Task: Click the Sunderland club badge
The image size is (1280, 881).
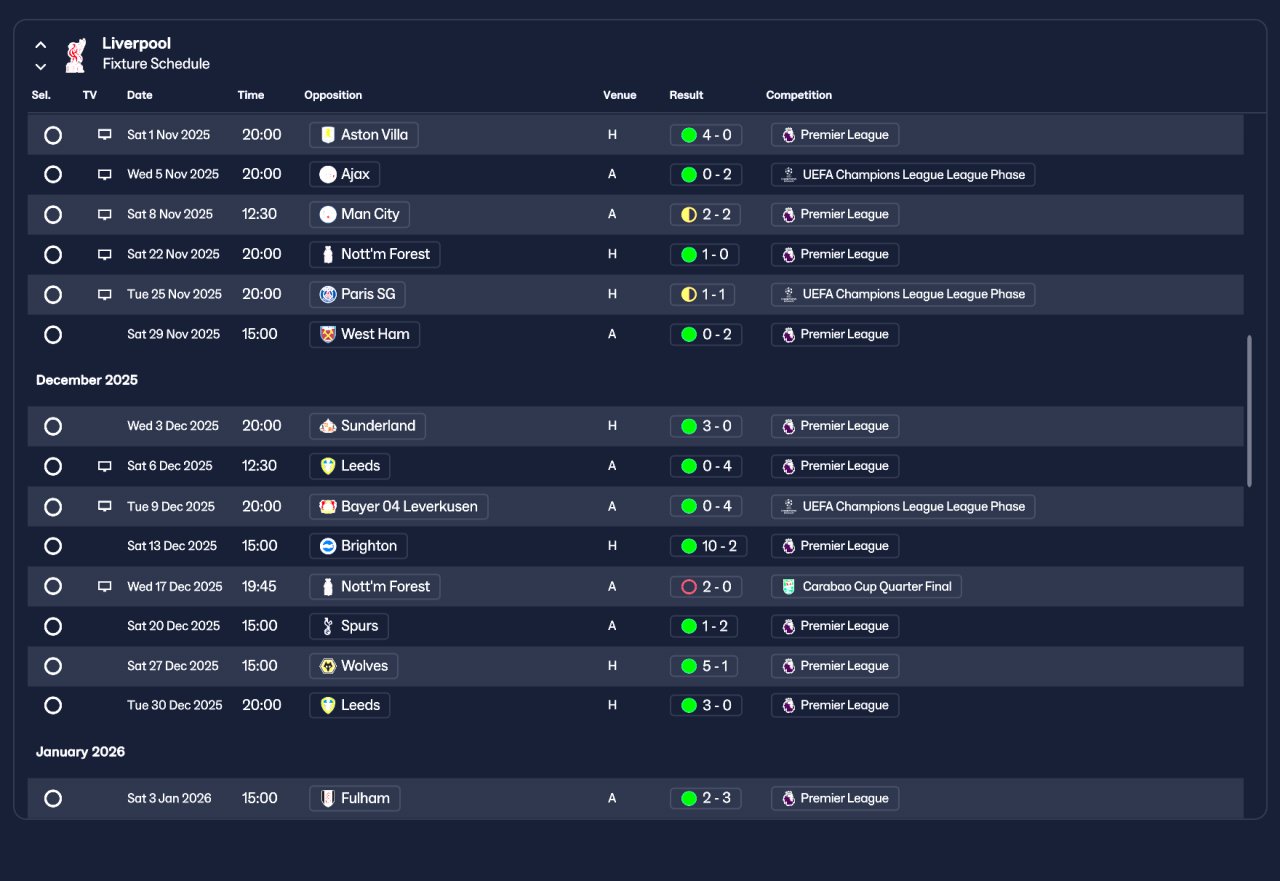Action: click(x=327, y=426)
